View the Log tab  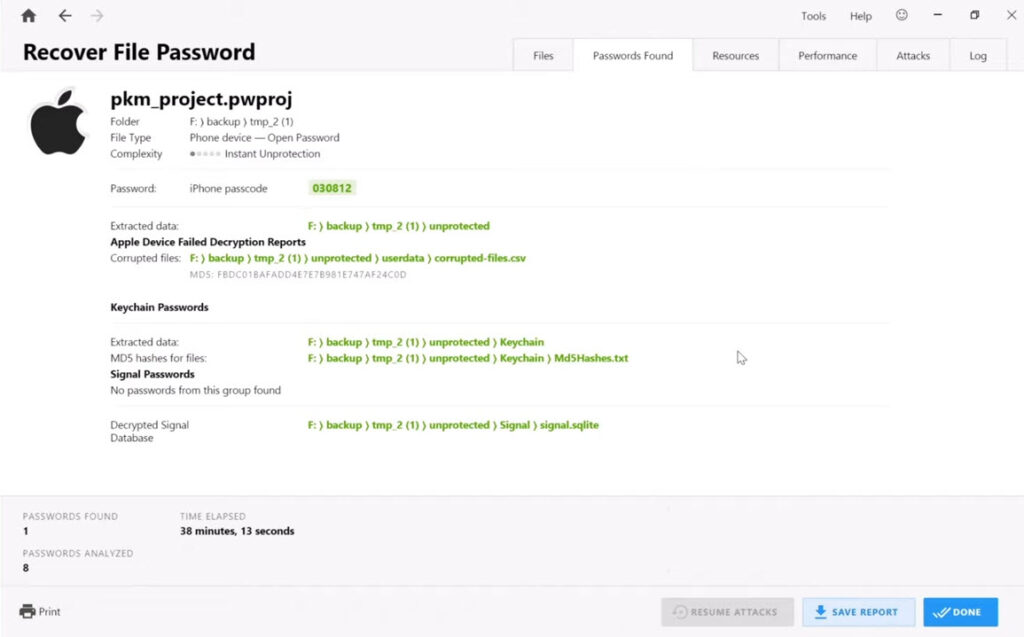(977, 56)
